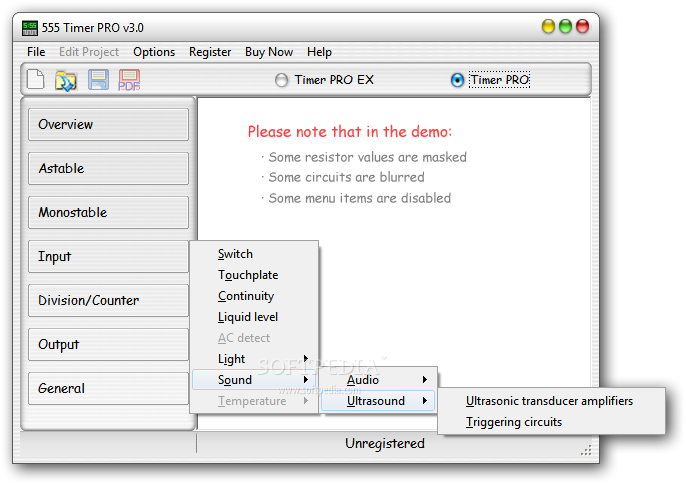Screen dimensions: 686x484
Task: Create a new project with blank page icon
Action: pyautogui.click(x=35, y=80)
